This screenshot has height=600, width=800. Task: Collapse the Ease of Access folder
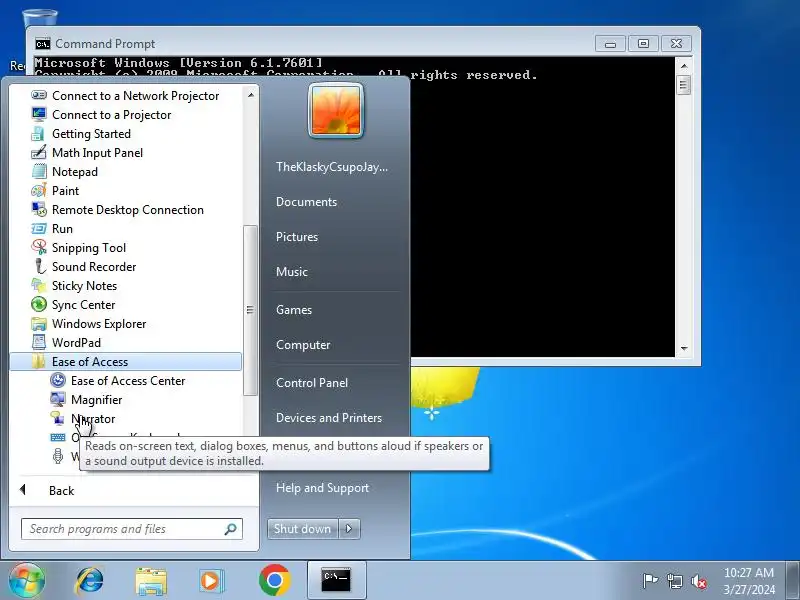point(126,362)
